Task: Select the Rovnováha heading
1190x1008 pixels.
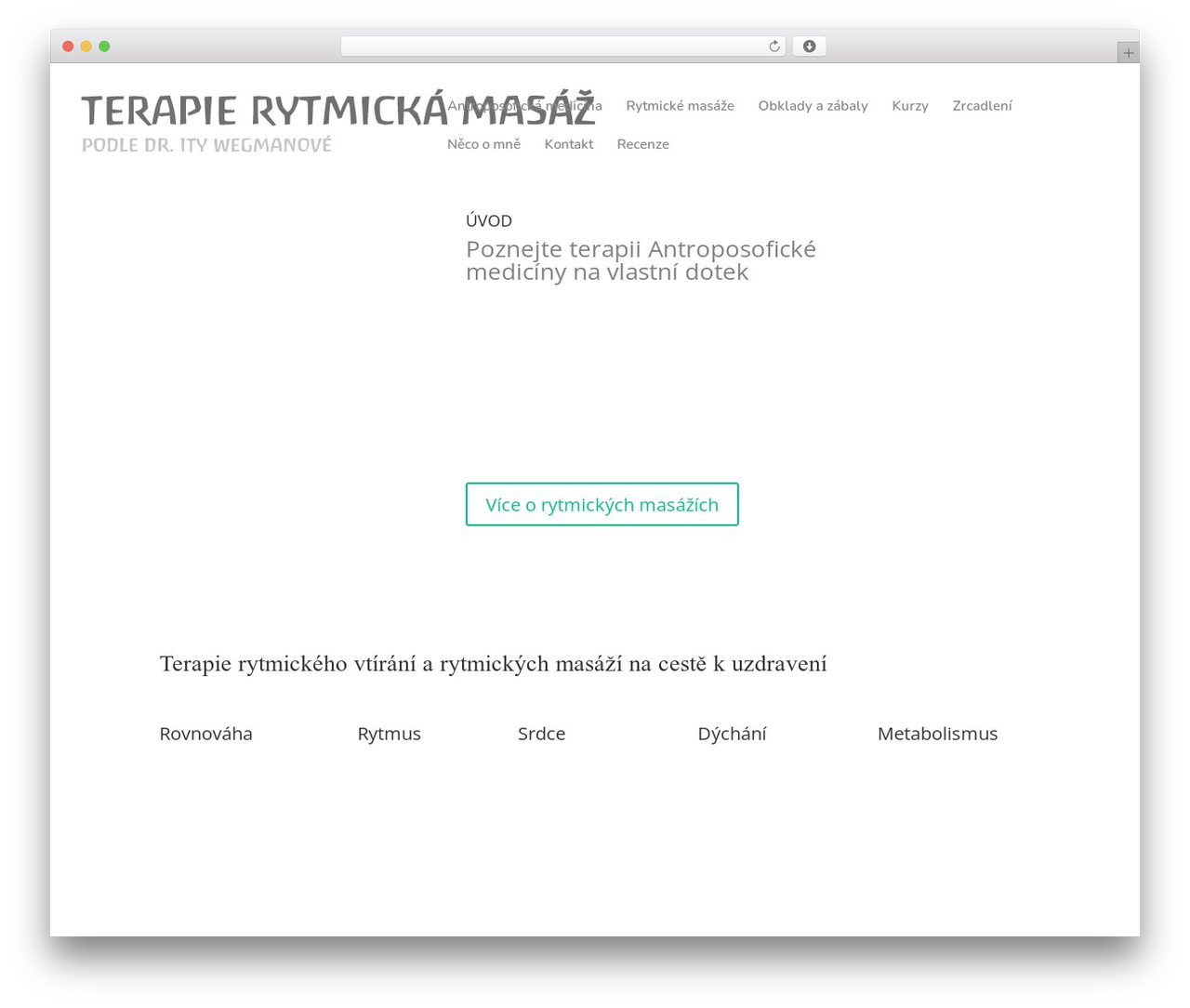Action: pyautogui.click(x=205, y=734)
